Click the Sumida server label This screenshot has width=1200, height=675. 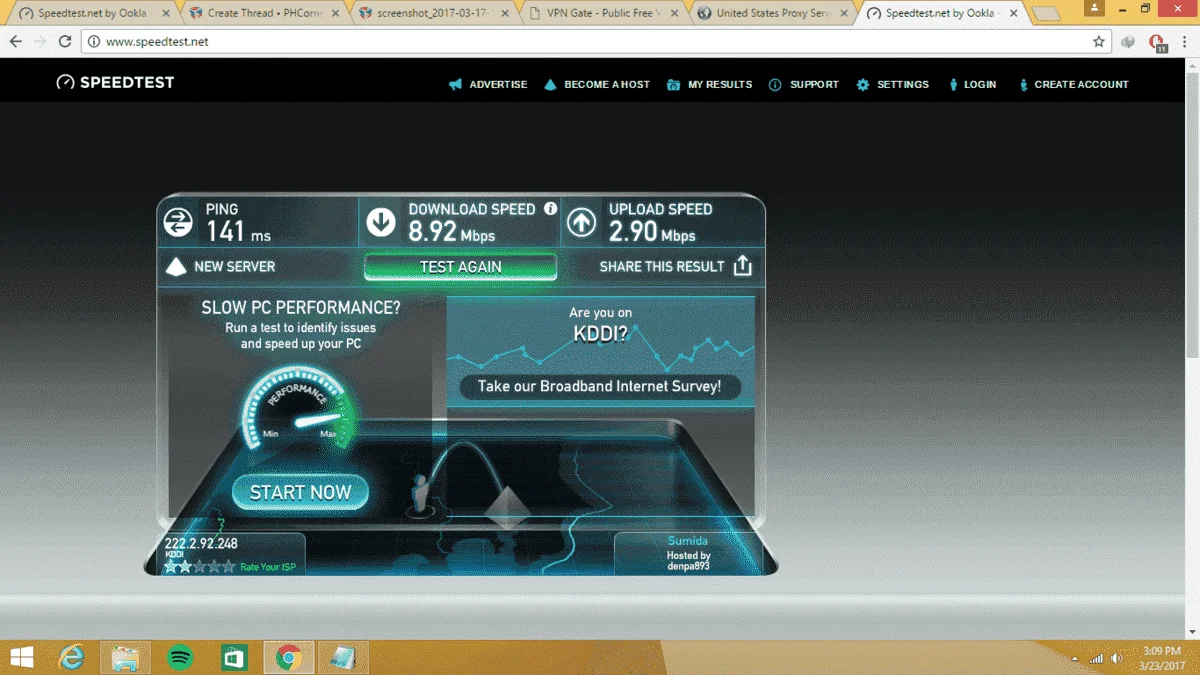coord(688,541)
